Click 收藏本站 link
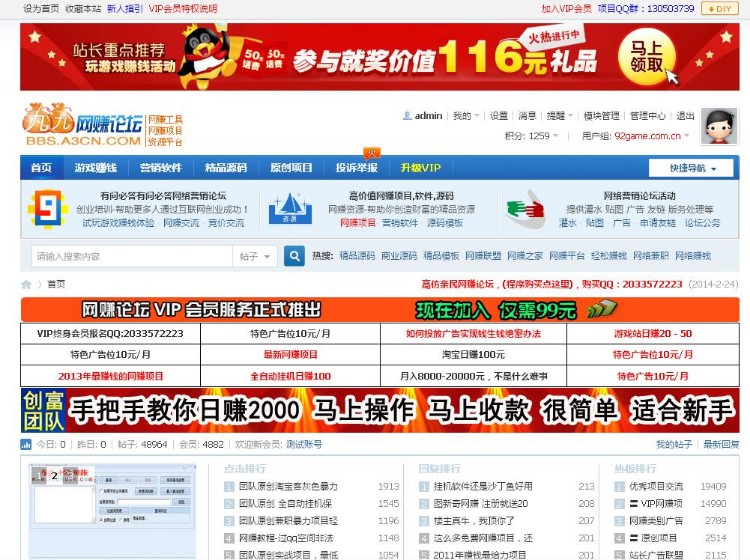 [x=83, y=8]
